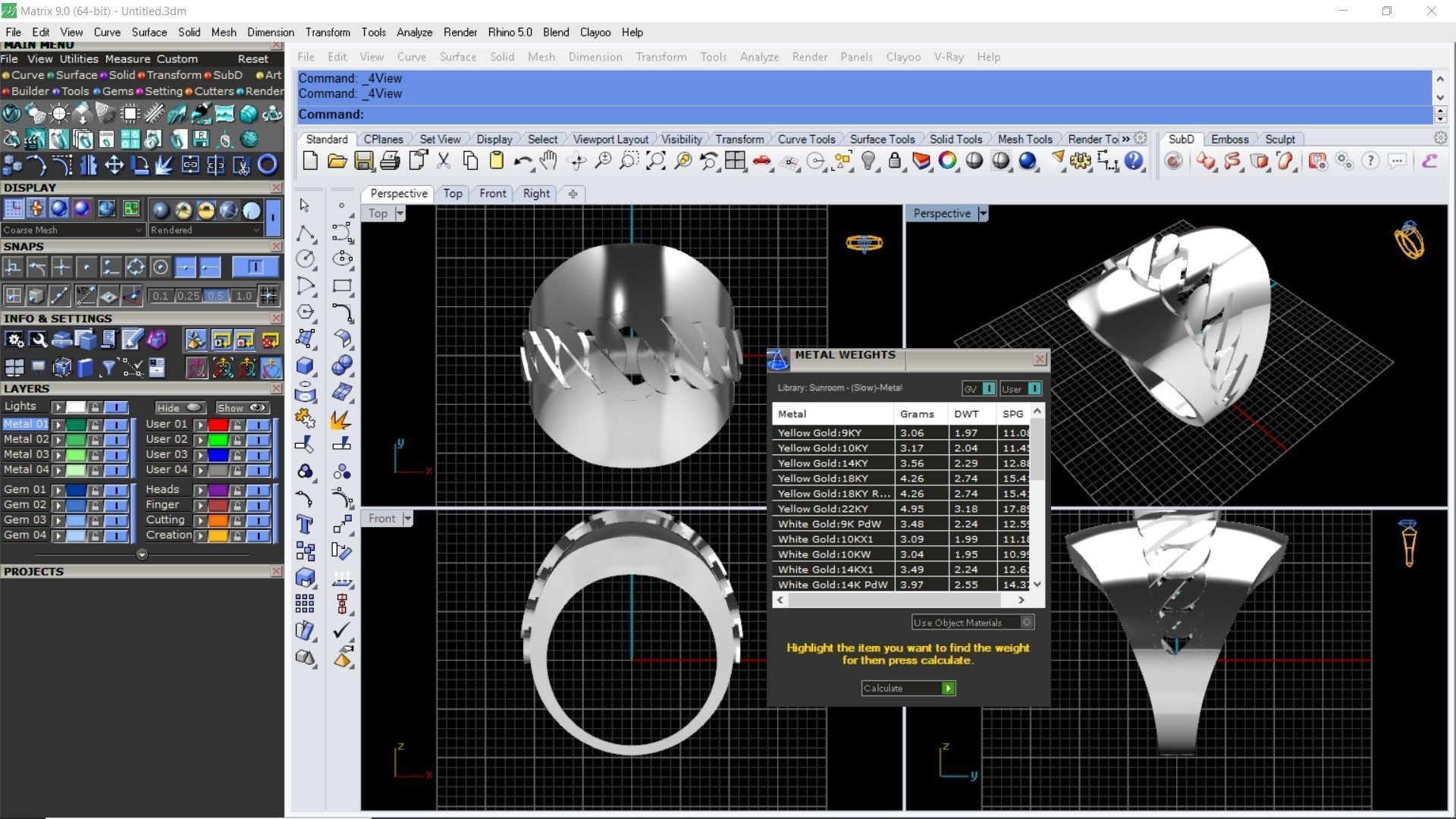Select Yellow Gold:14KY row in table

pyautogui.click(x=902, y=463)
